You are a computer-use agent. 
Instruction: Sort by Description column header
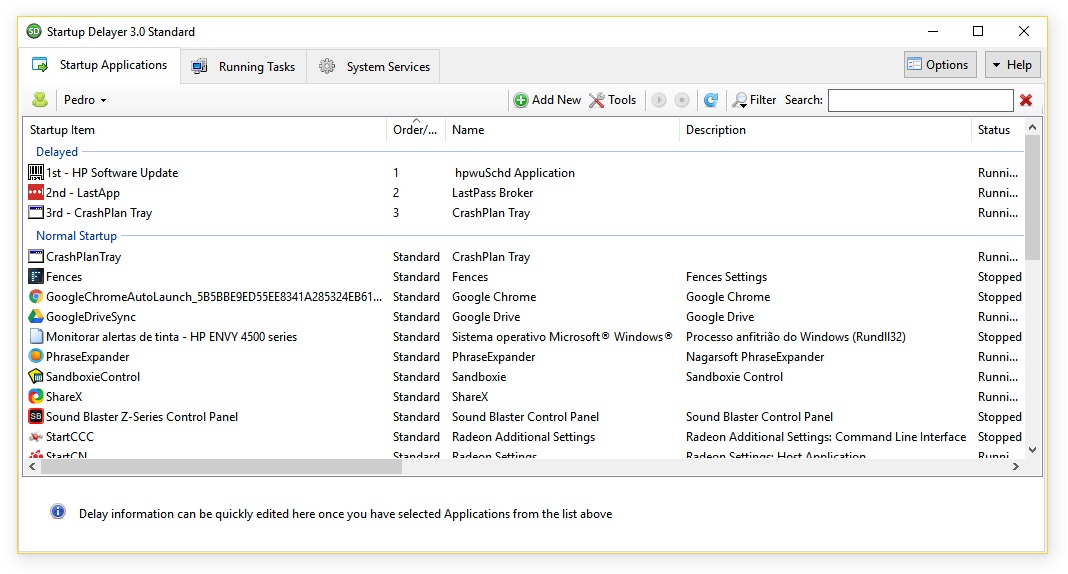(x=825, y=130)
